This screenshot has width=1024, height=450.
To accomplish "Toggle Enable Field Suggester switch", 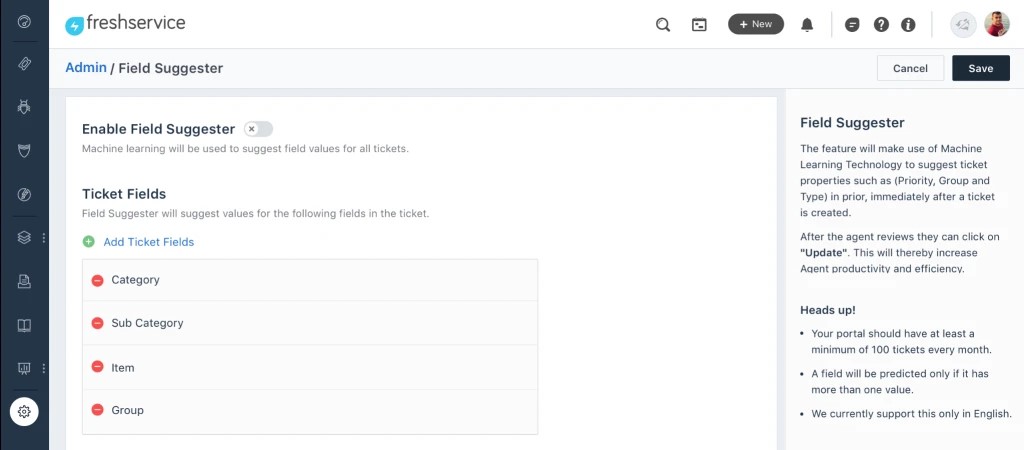I will coord(258,129).
